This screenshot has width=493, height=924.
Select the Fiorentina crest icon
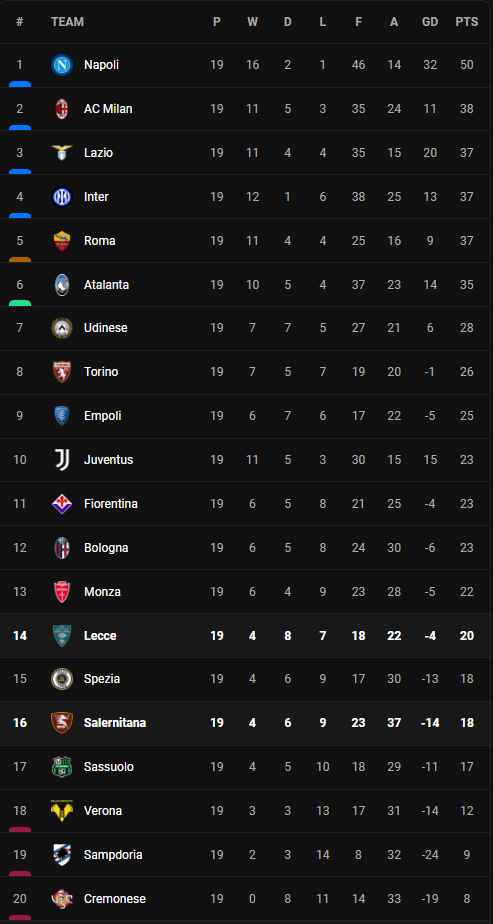pos(62,504)
